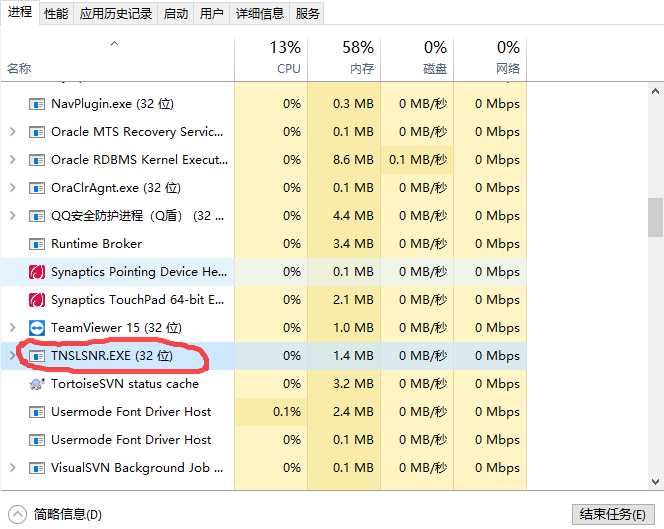Select the NavPlugin.exe (32 位) row name
The image size is (664, 529).
[x=113, y=104]
